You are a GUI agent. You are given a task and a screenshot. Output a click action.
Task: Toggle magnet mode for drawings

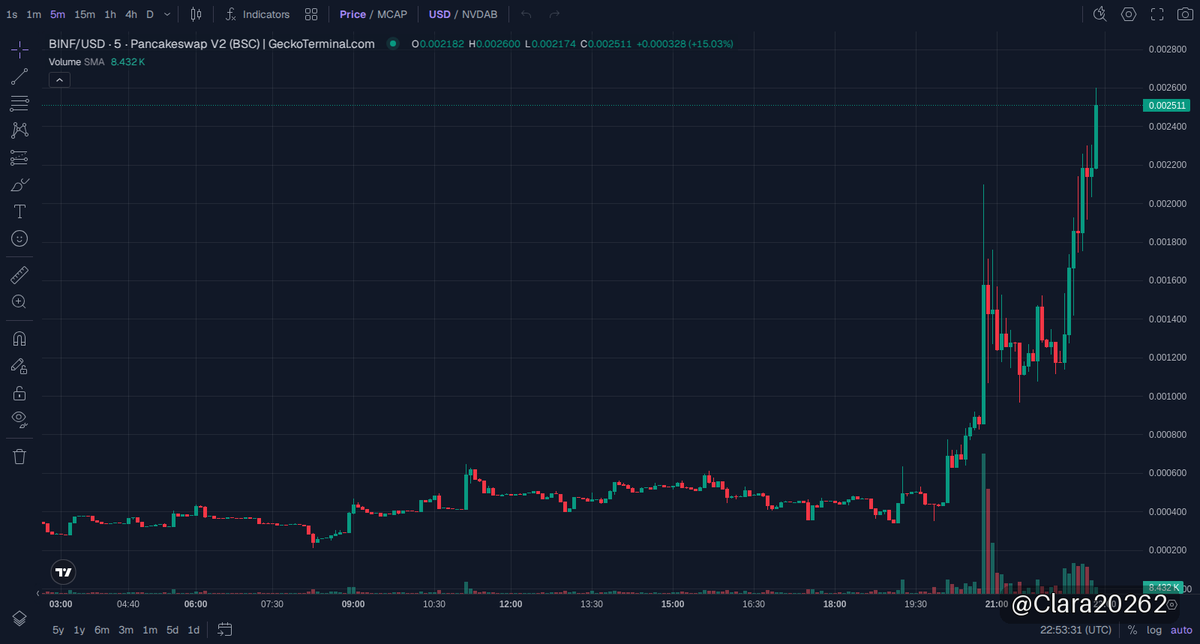(19, 338)
